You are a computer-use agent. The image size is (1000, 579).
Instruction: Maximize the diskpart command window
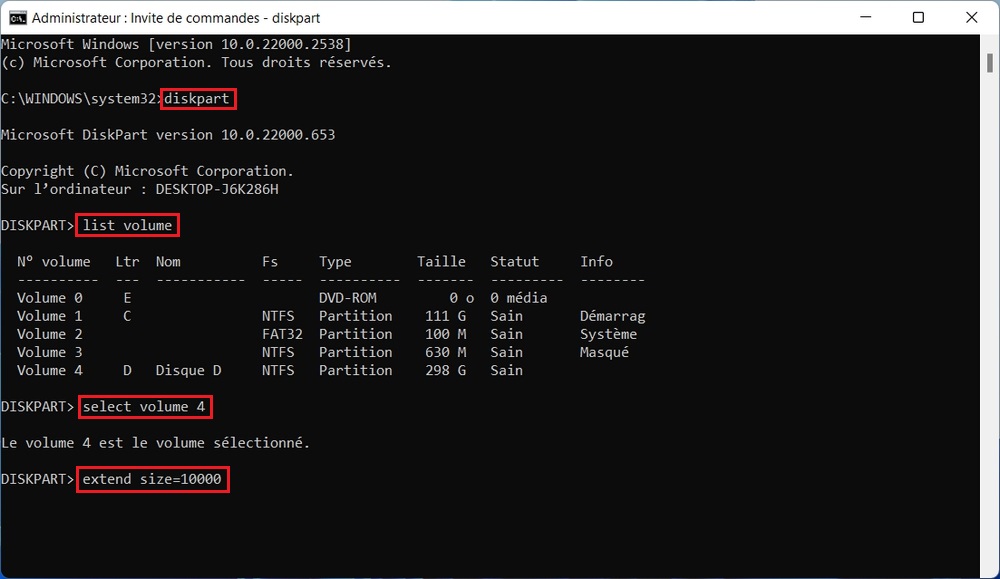click(x=918, y=17)
